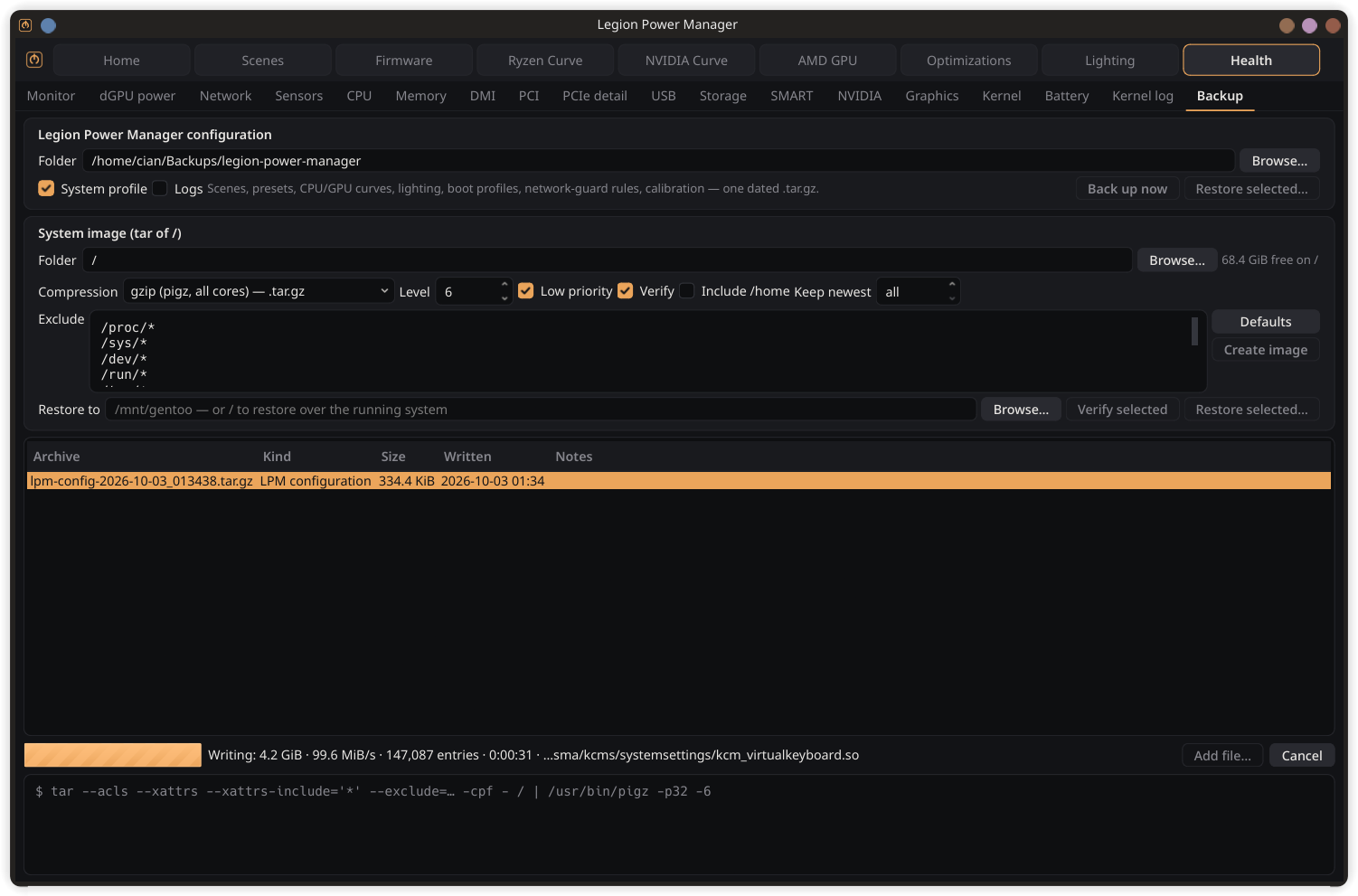Switch to the Home tab
The image size is (1358, 896).
coord(122,61)
